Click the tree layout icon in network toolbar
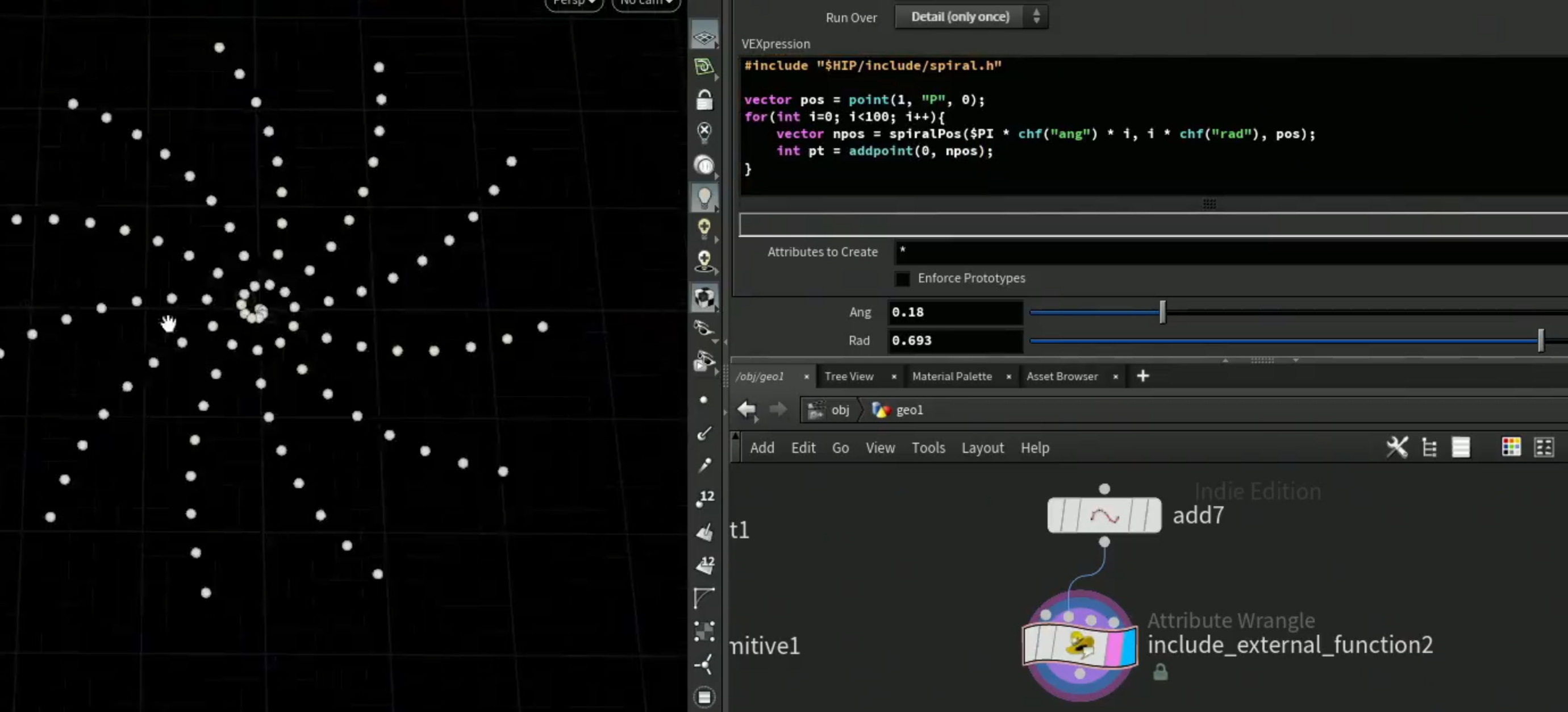1568x712 pixels. click(x=1429, y=448)
